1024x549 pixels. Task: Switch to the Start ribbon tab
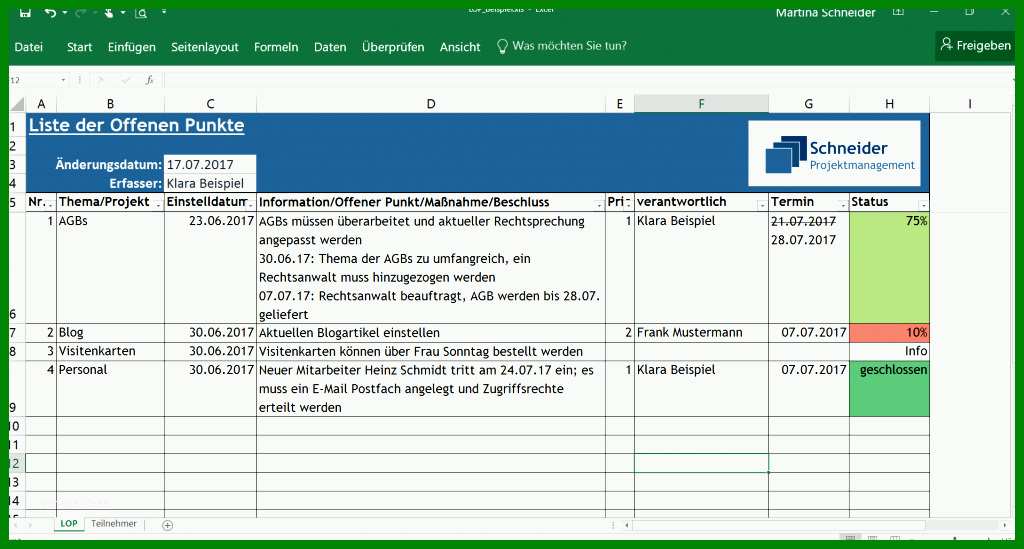80,47
